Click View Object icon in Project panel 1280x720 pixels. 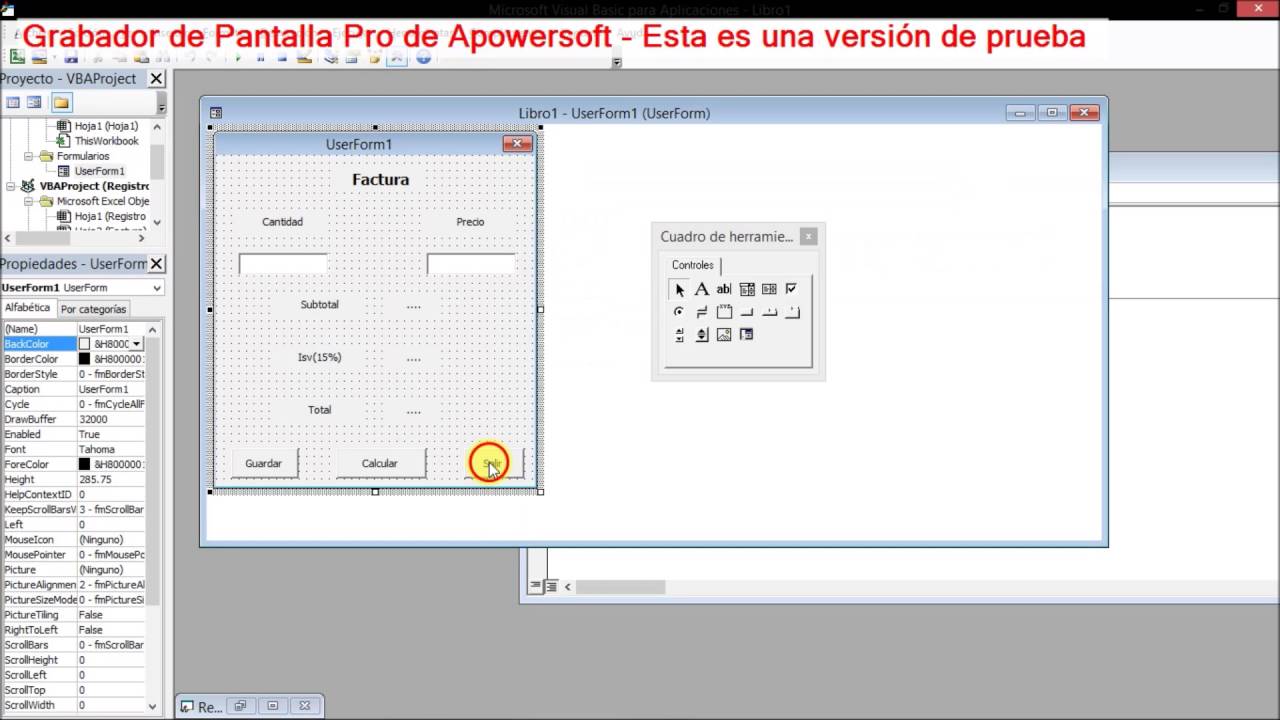pos(34,102)
